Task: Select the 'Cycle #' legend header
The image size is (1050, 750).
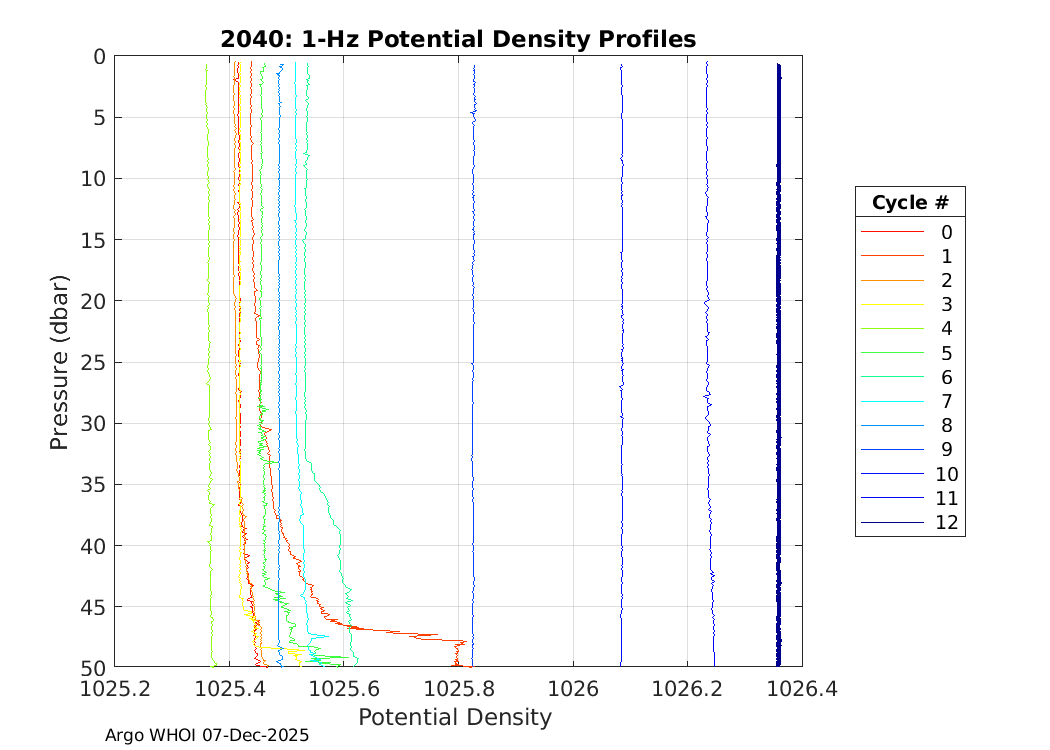Action: 909,203
